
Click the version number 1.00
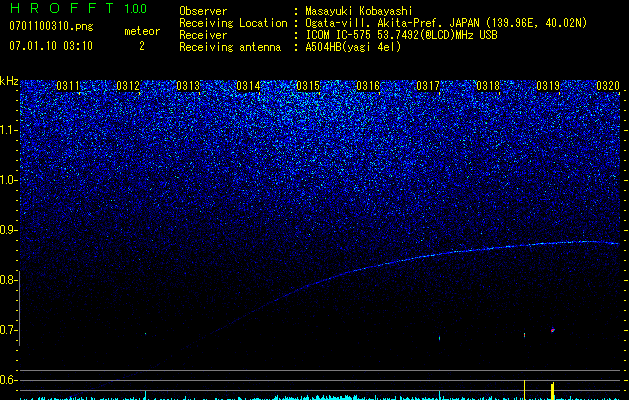point(136,8)
